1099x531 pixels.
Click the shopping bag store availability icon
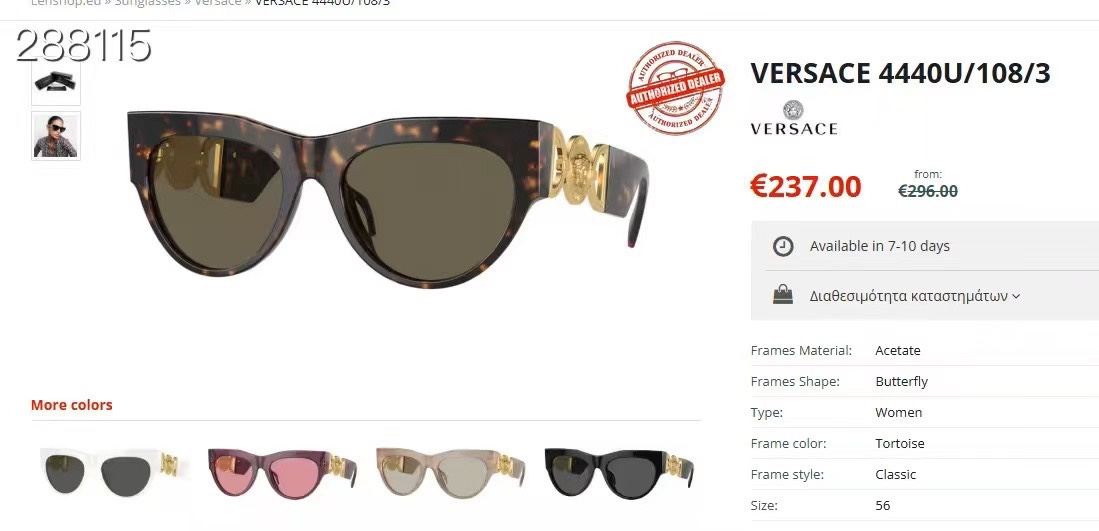[x=783, y=295]
